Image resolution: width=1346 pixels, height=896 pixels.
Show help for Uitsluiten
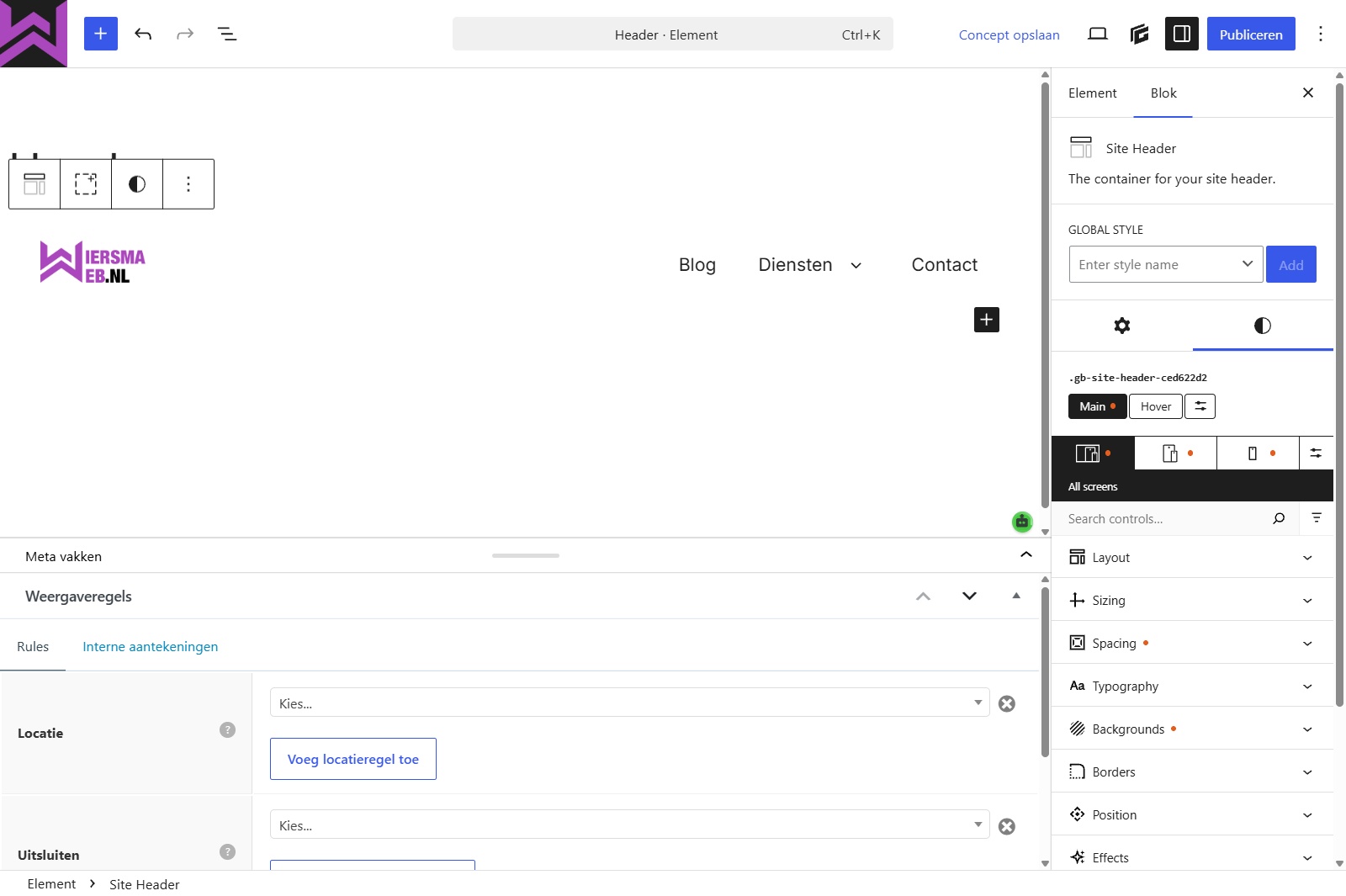pos(227,851)
